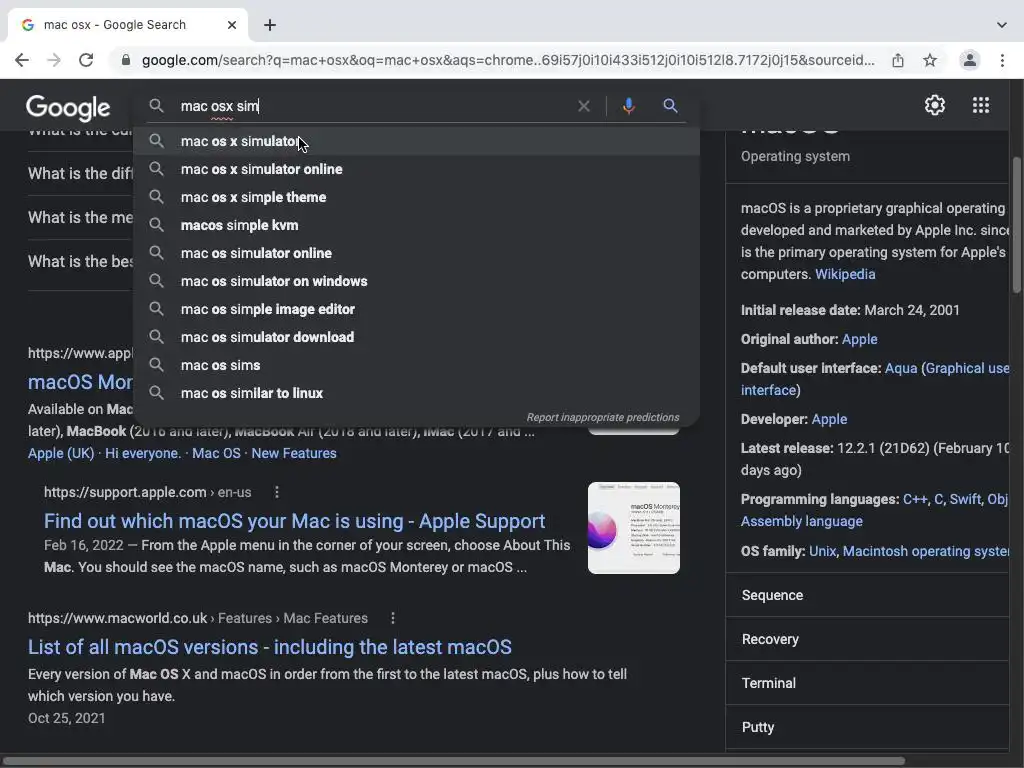Select suggestion 'mac os similar to linux'
This screenshot has width=1024, height=768.
(x=417, y=393)
